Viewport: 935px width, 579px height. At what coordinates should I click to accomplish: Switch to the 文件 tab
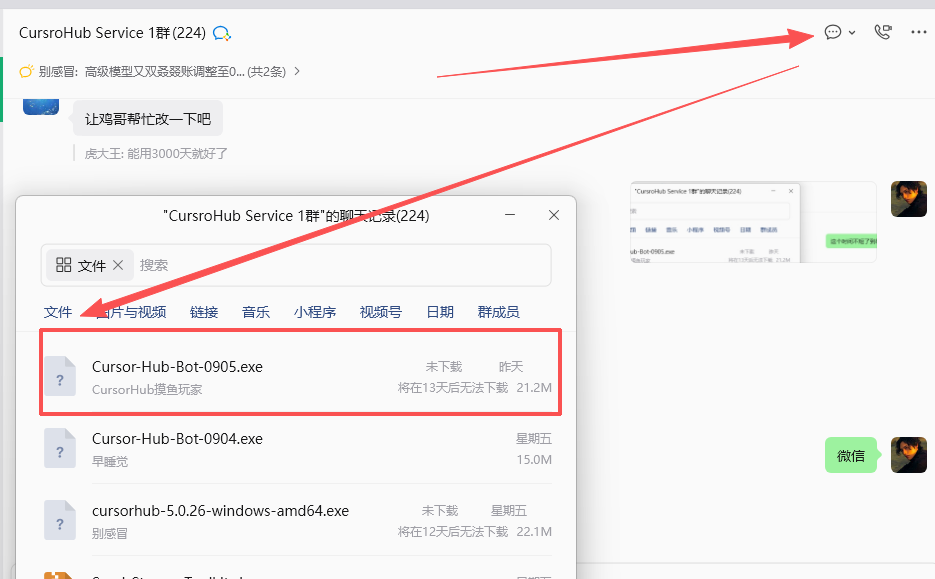click(x=58, y=312)
